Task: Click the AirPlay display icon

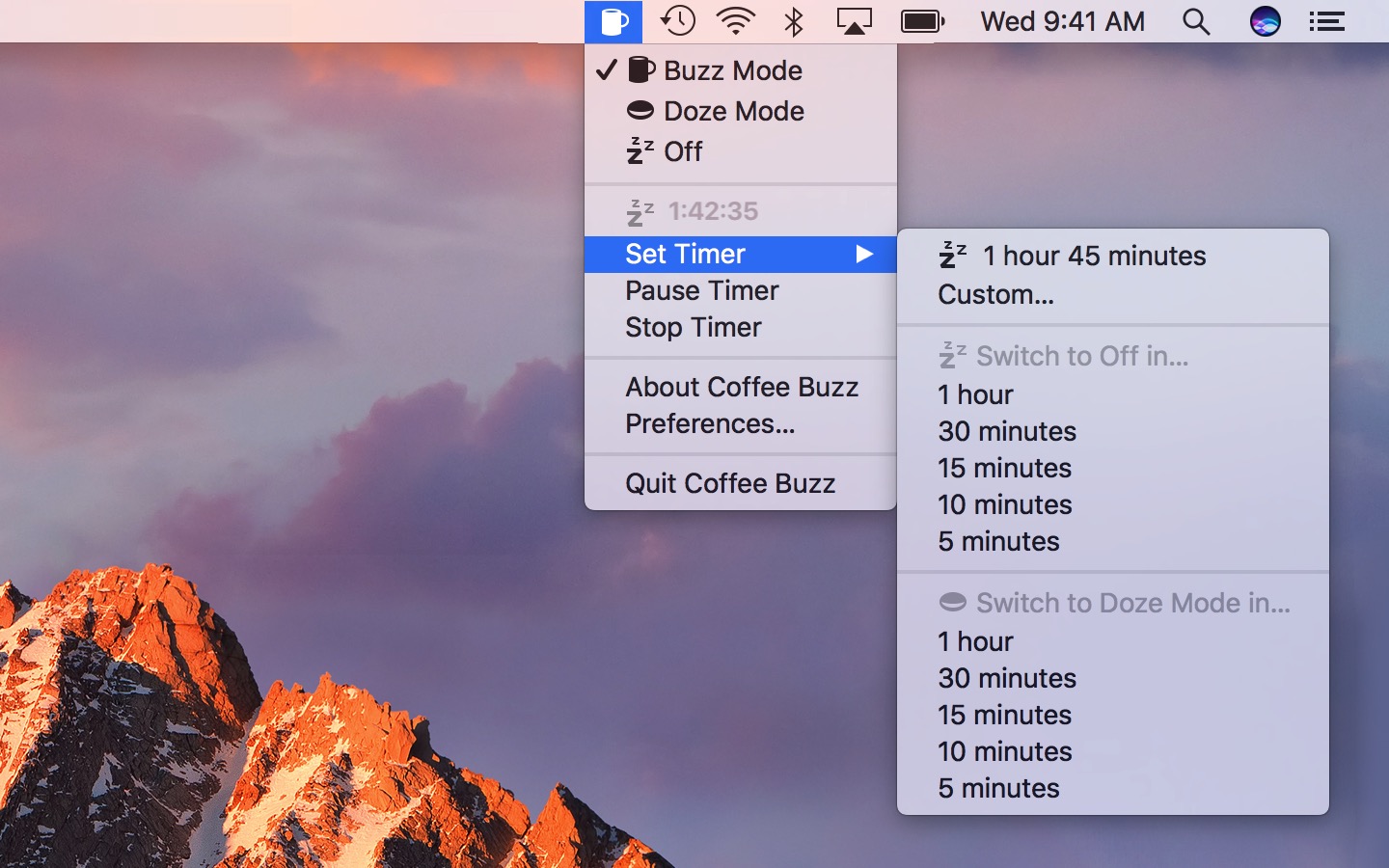Action: coord(854,21)
